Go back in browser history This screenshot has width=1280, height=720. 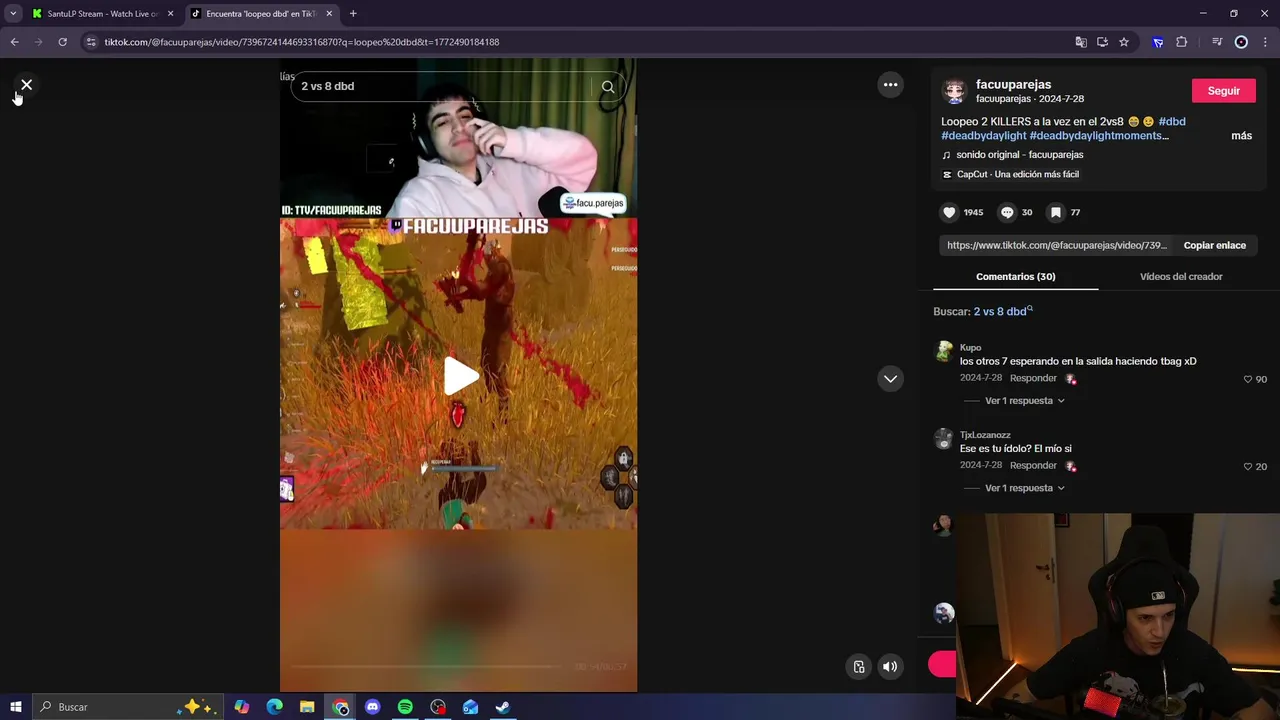14,42
